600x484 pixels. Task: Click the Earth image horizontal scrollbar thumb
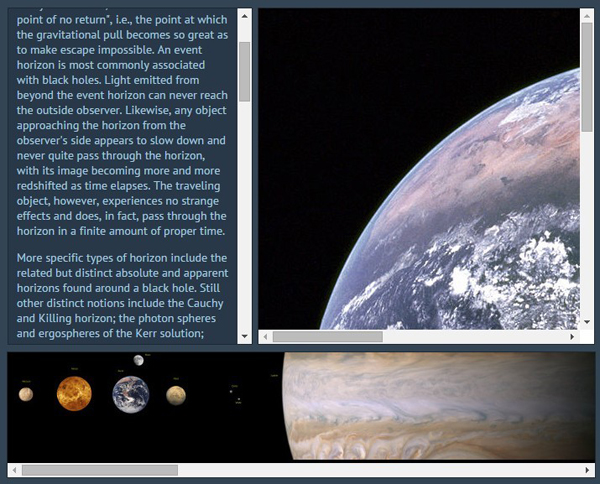coord(328,337)
